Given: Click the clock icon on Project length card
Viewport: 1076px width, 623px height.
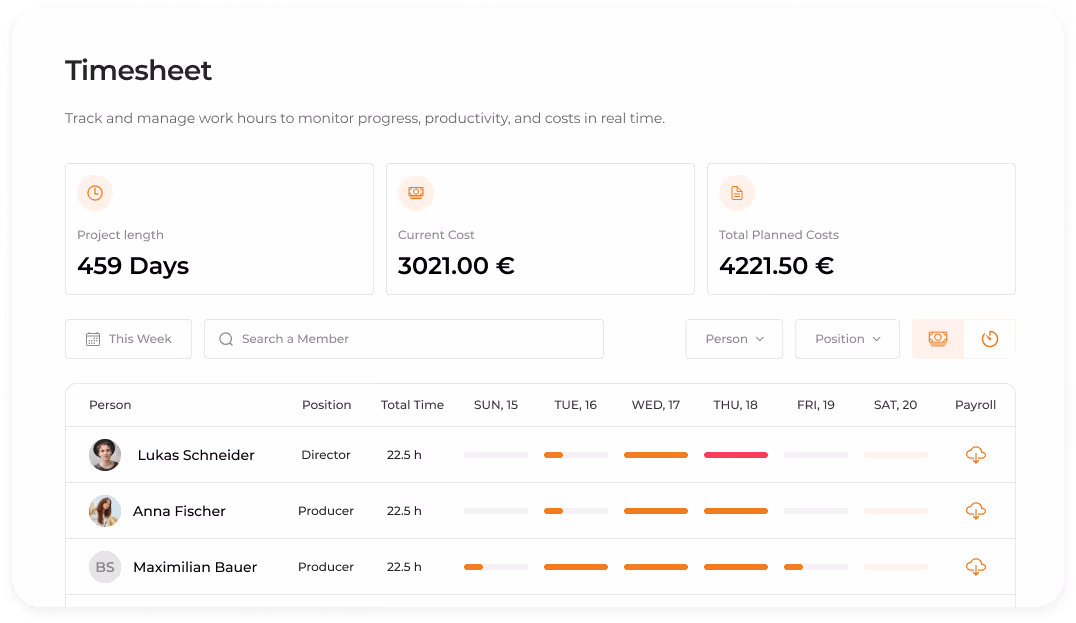Looking at the screenshot, I should coord(95,193).
